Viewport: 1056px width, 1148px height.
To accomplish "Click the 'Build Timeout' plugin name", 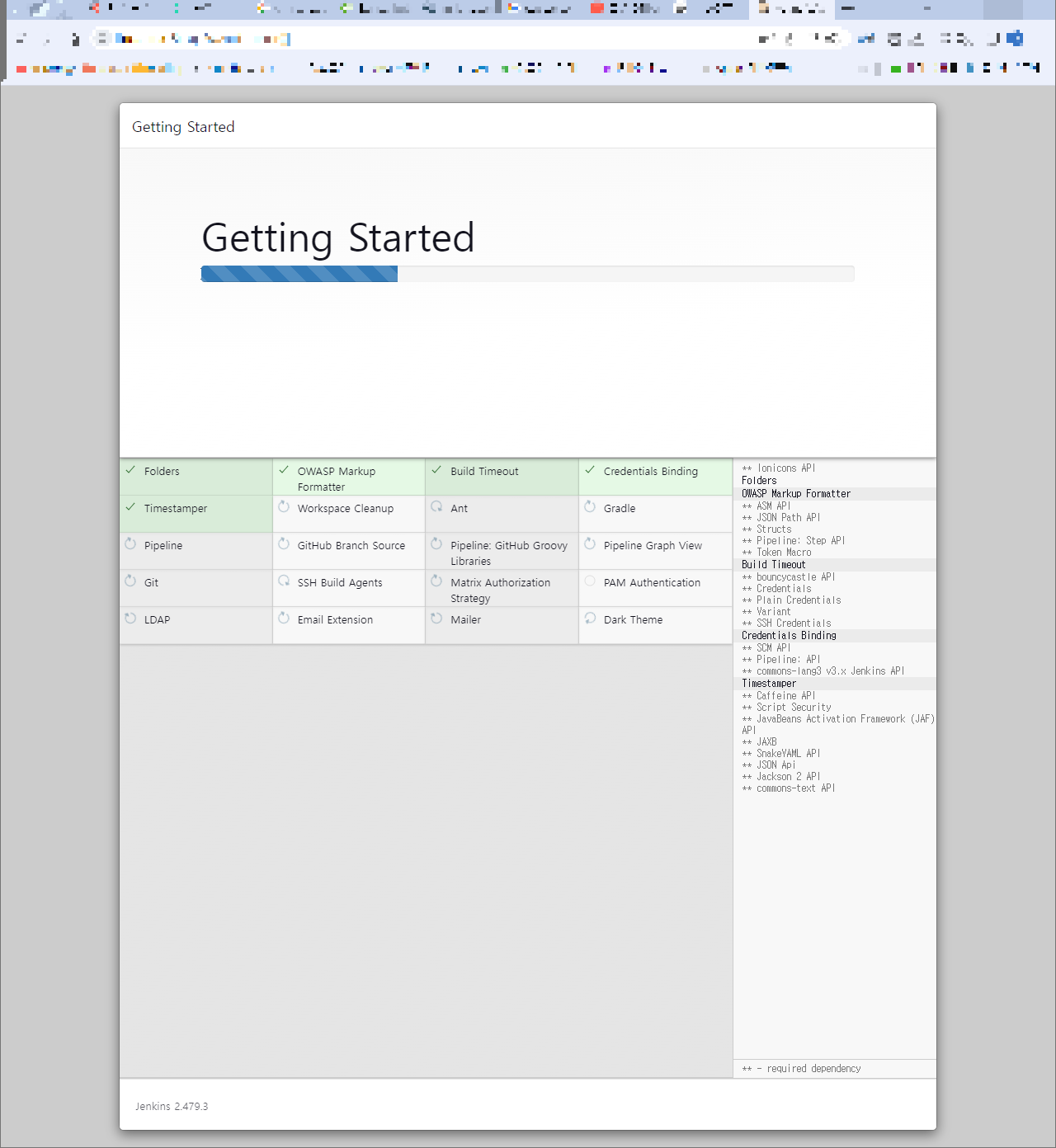I will 484,471.
